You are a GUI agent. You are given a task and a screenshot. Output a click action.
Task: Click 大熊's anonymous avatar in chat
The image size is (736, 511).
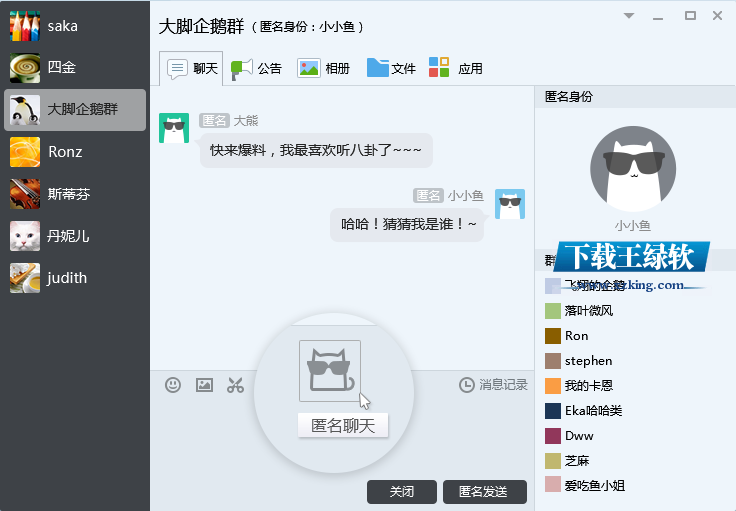(174, 128)
